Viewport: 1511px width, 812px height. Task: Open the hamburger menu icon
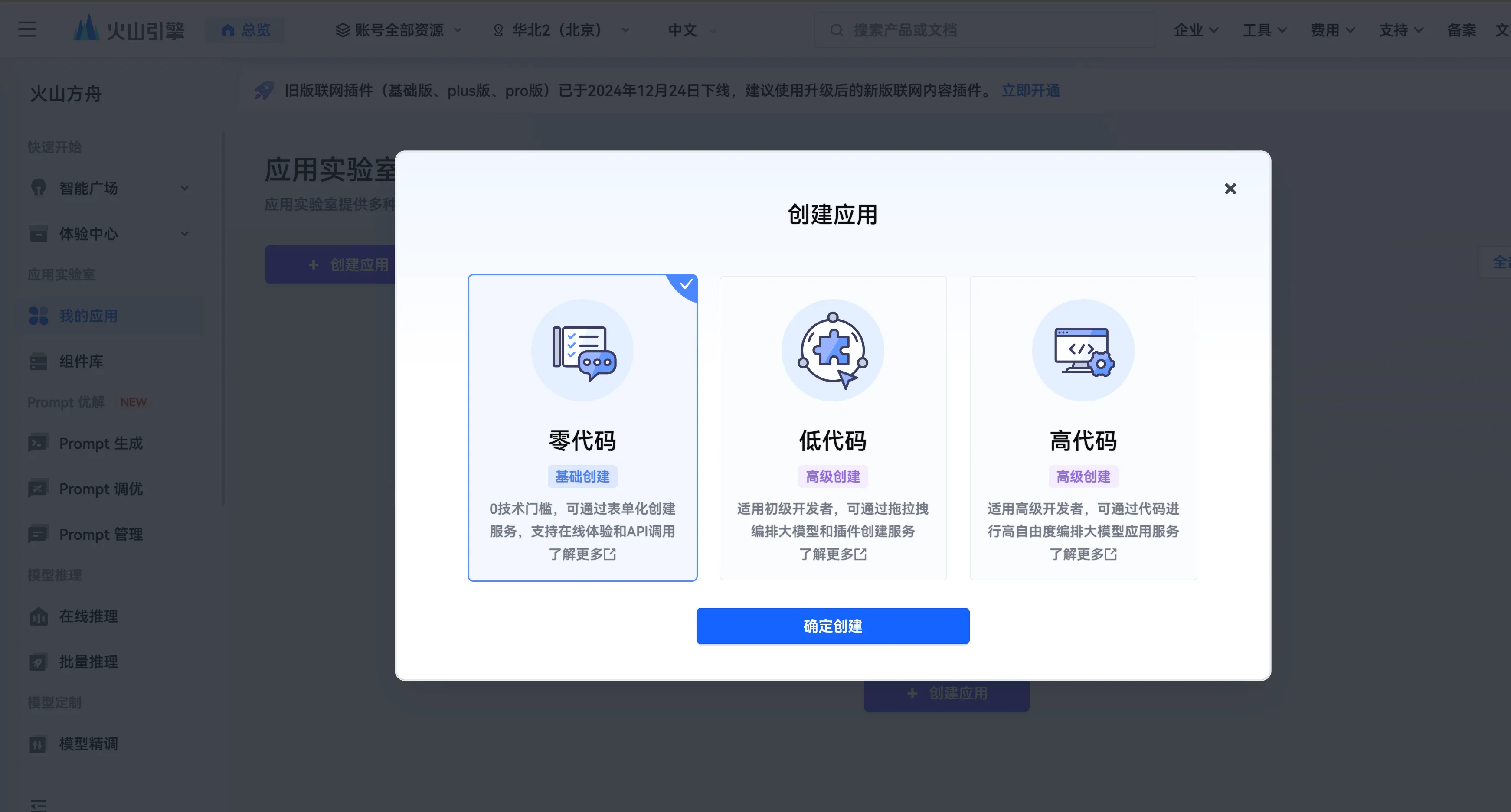[x=27, y=29]
